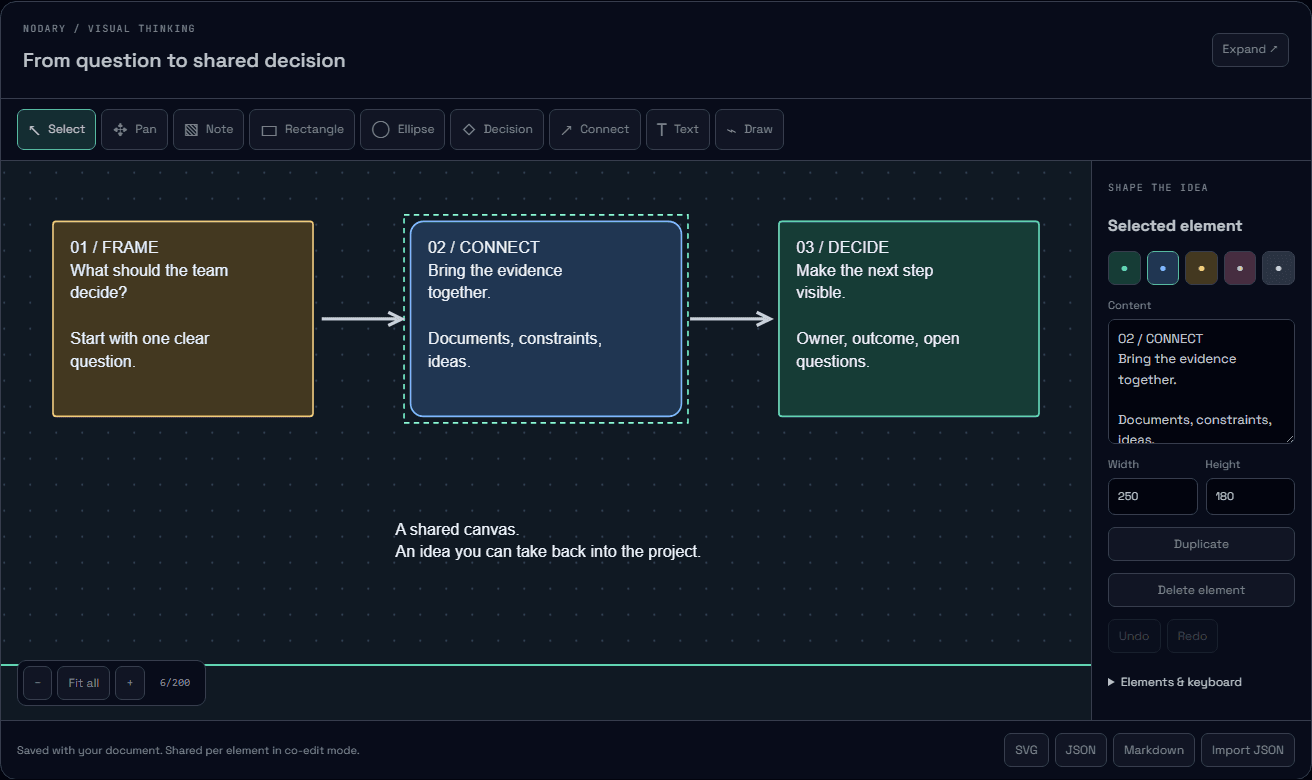Duplicate the selected element
The image size is (1312, 780).
[x=1201, y=544]
